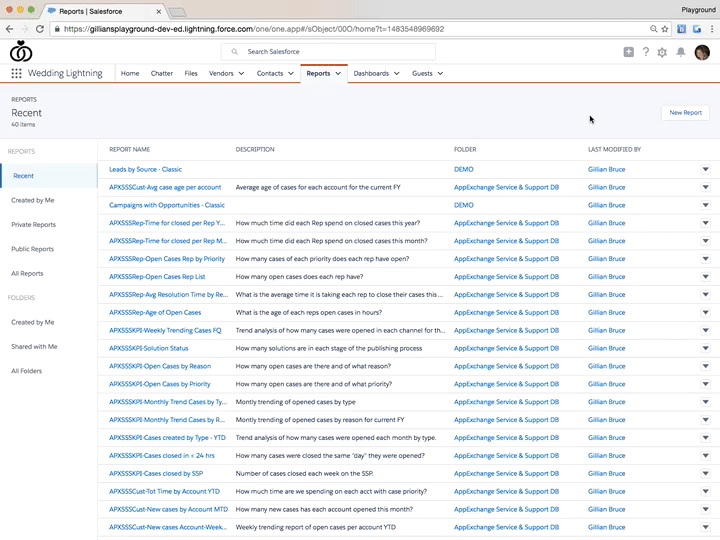Viewport: 720px width, 540px height.
Task: Click the zoom magnifier in address bar
Action: (x=653, y=29)
